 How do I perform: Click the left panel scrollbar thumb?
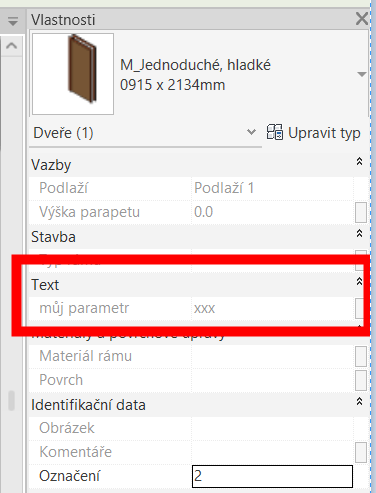[12, 401]
